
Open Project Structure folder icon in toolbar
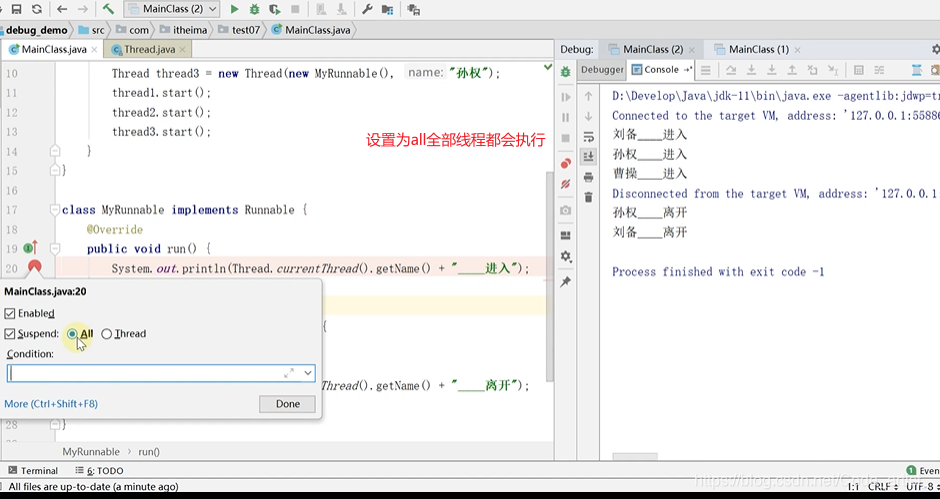(x=388, y=9)
